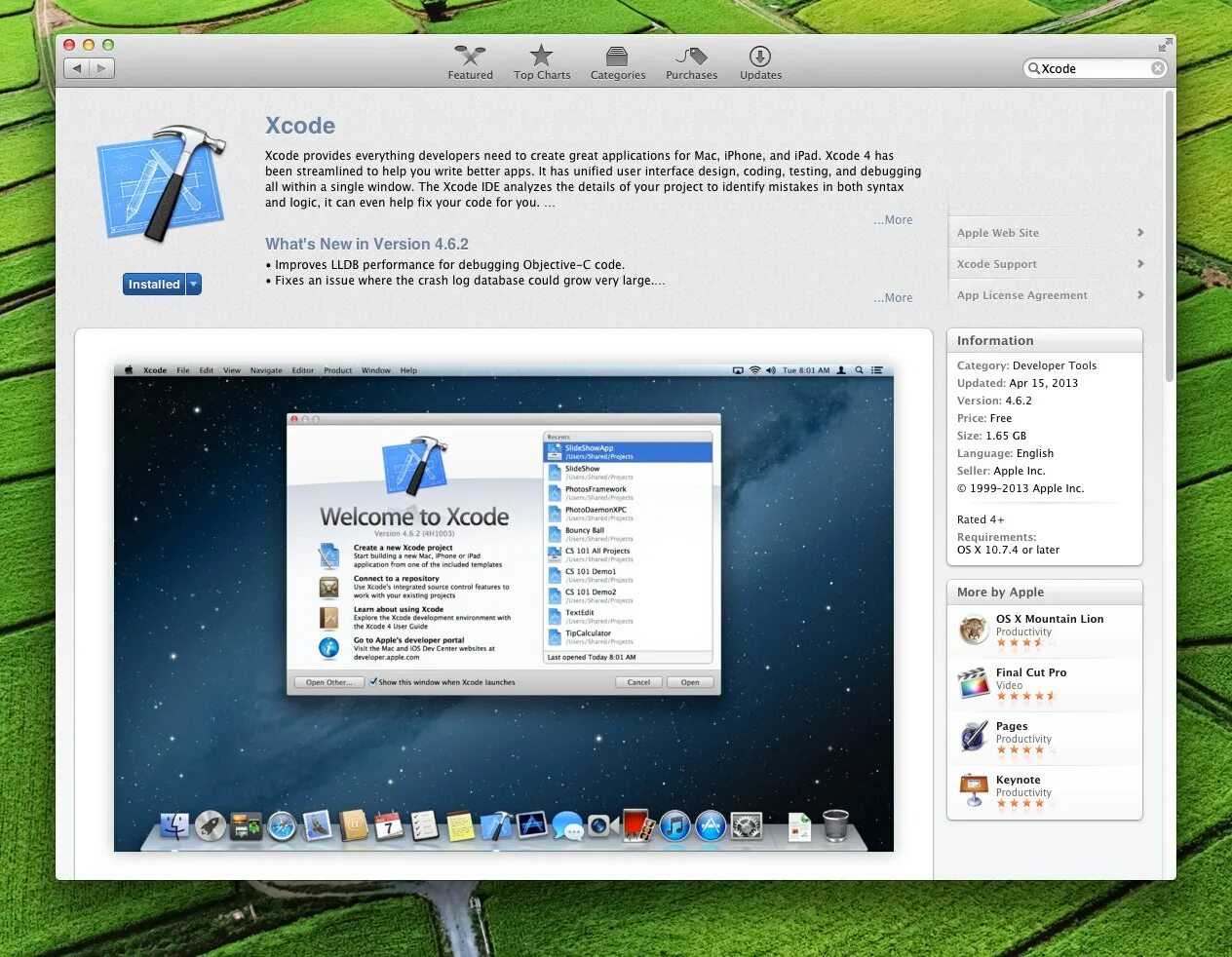The width and height of the screenshot is (1232, 957).
Task: Check the Updates tab
Action: tap(760, 62)
